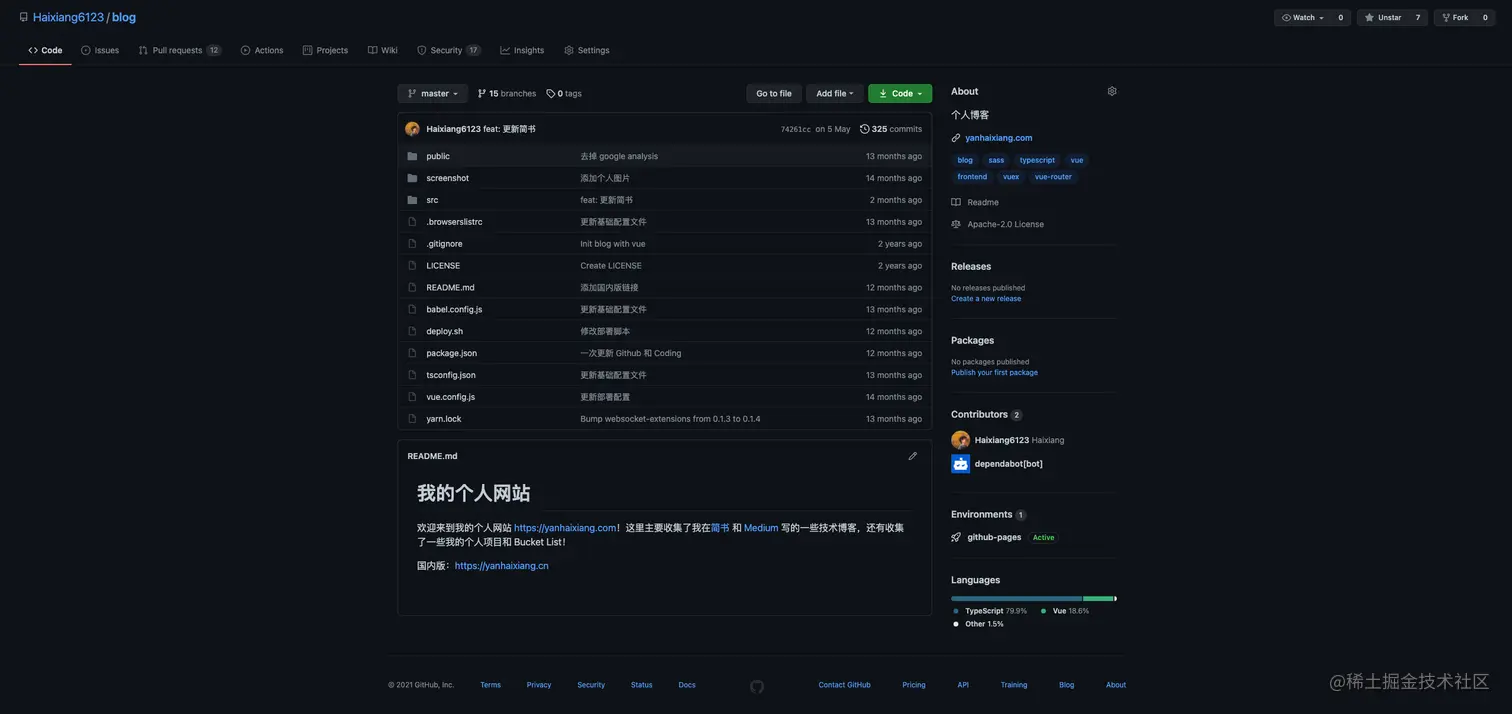
Task: Open the Medium link in README
Action: [761, 528]
